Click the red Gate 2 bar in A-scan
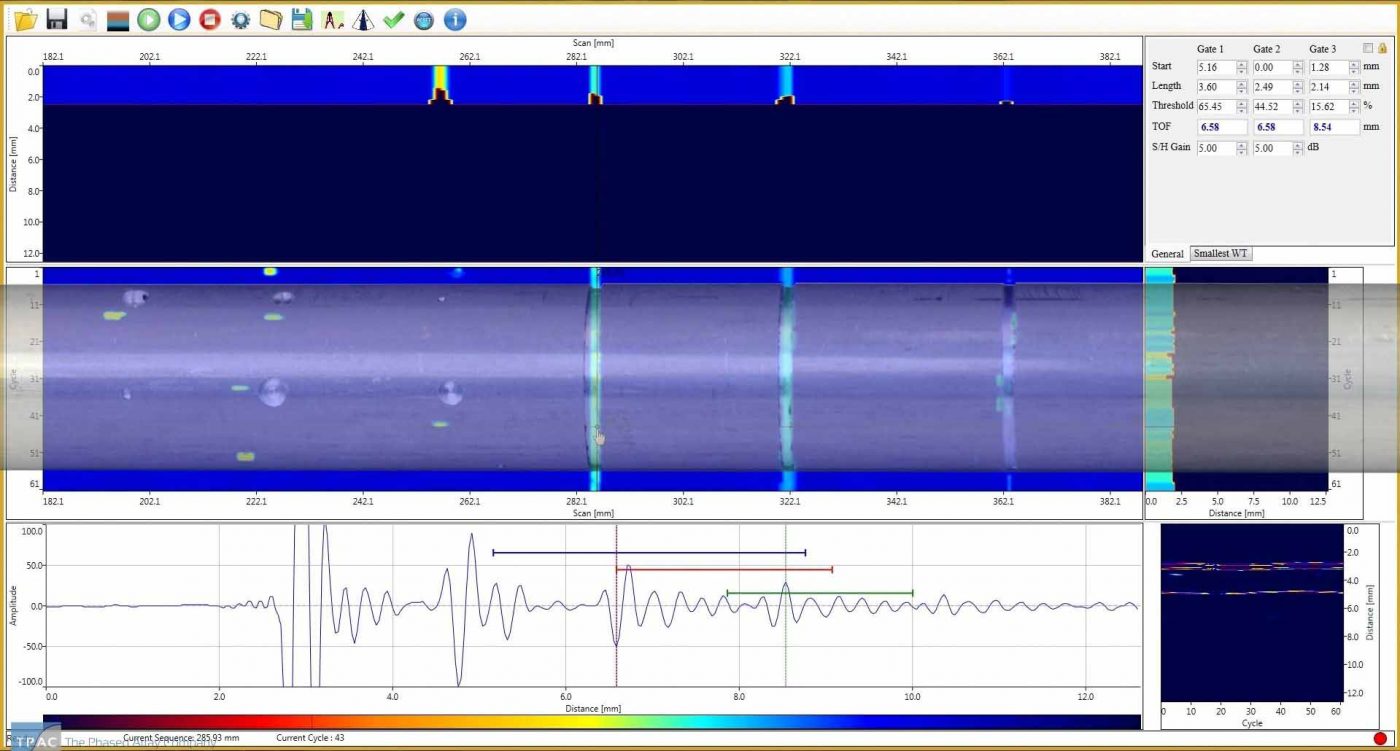 tap(724, 569)
